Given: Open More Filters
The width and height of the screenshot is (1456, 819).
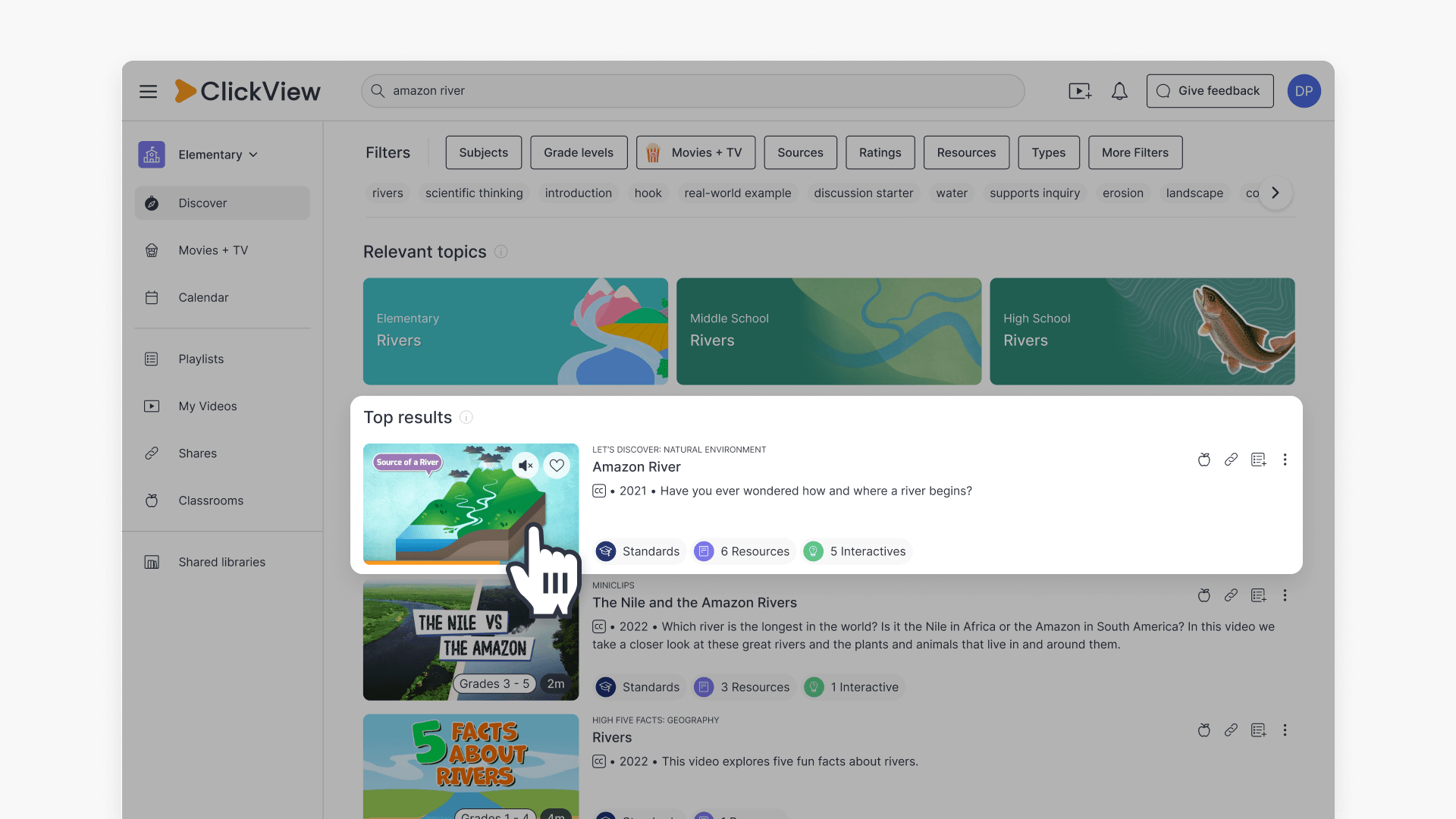Looking at the screenshot, I should click(x=1134, y=152).
